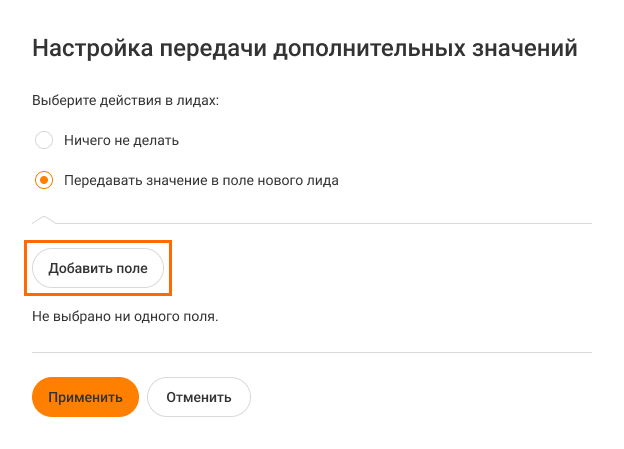The height and width of the screenshot is (449, 624).
Task: Click the small triangle pointer on the divider
Action: tap(44, 219)
